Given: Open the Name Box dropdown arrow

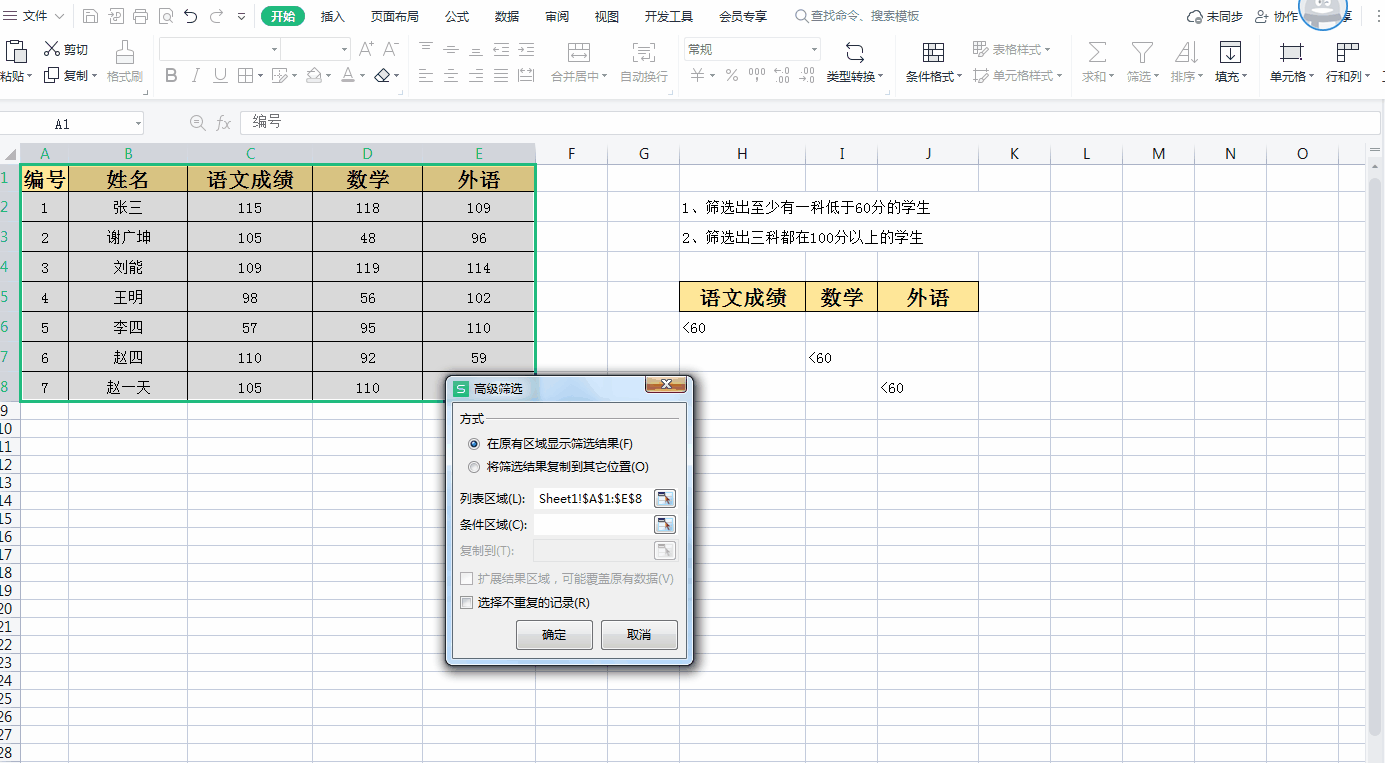Looking at the screenshot, I should coord(138,124).
